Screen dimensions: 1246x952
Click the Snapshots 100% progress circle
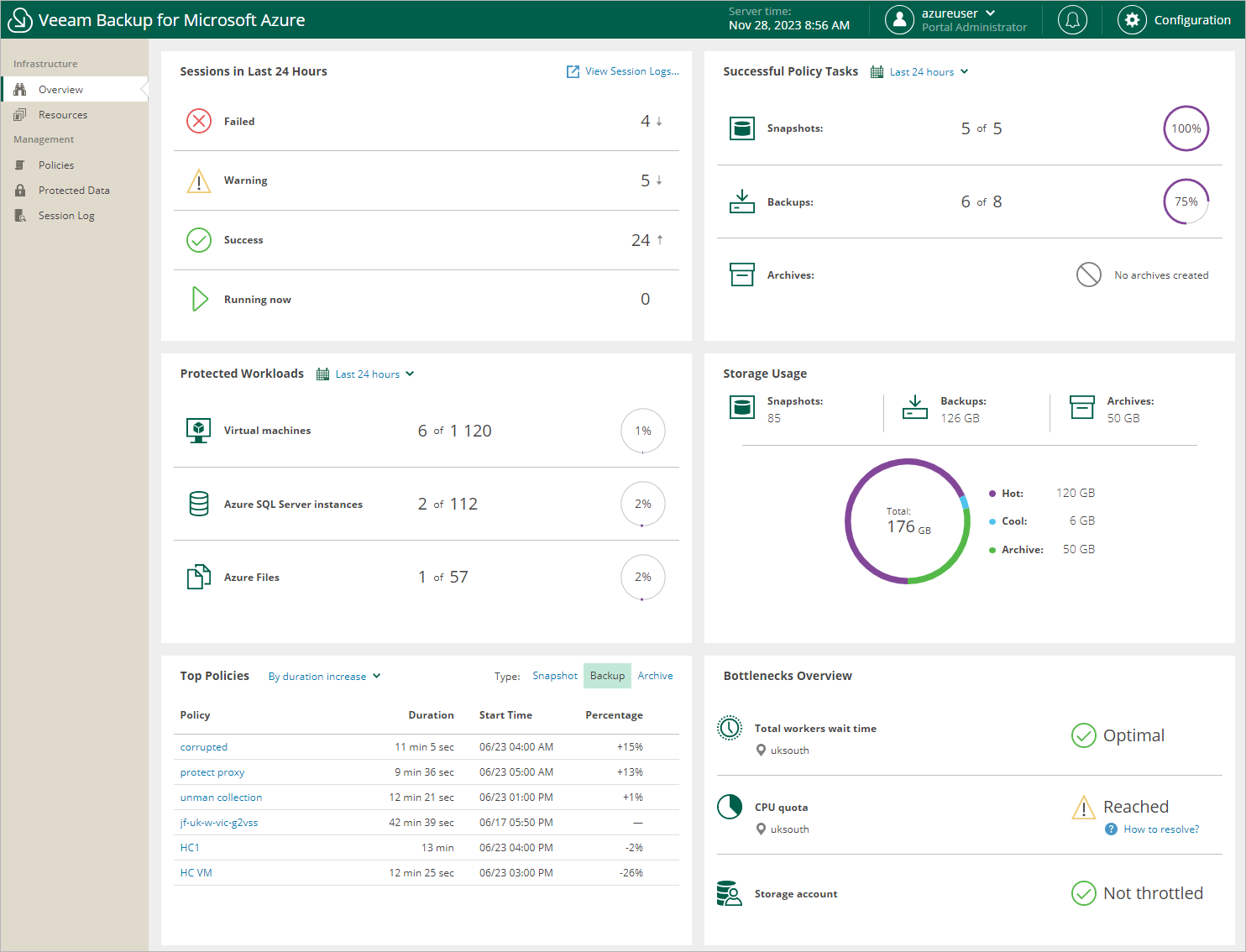click(x=1186, y=128)
